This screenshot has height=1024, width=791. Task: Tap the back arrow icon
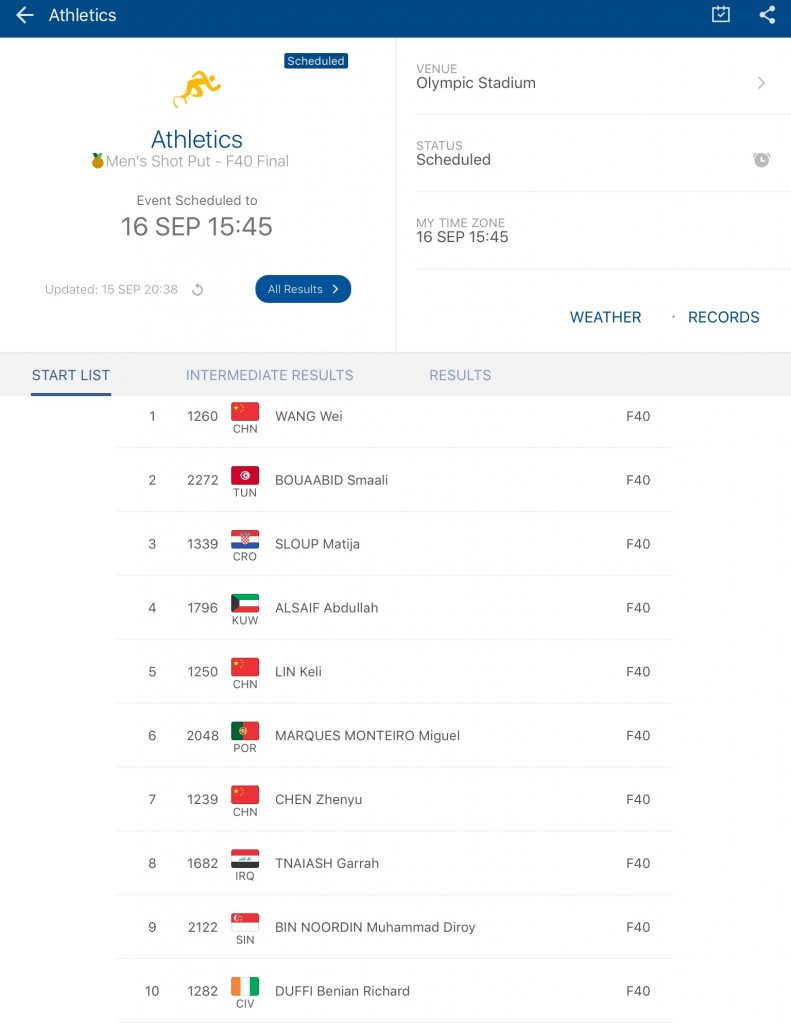pos(25,15)
